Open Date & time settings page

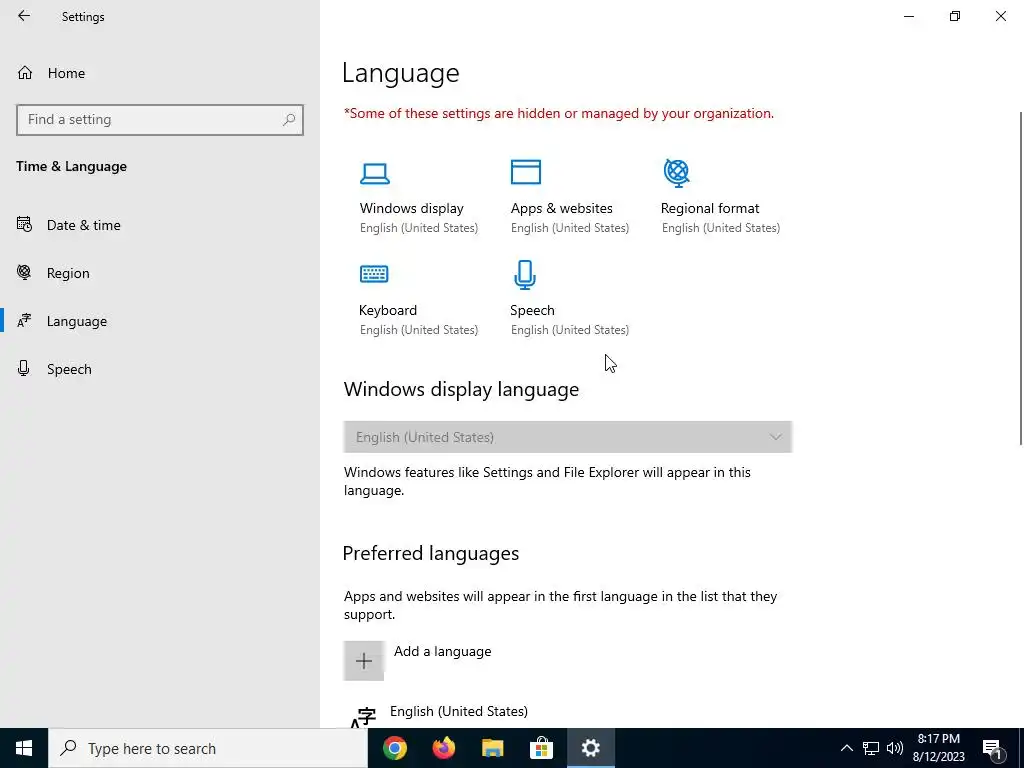pyautogui.click(x=84, y=225)
